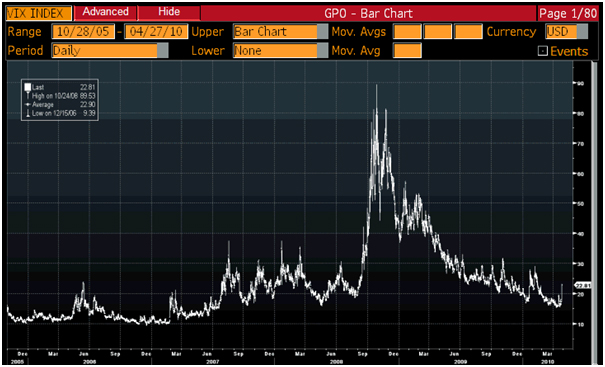This screenshot has width=605, height=367.
Task: Click the 50 y-axis label
Action: pos(580,203)
